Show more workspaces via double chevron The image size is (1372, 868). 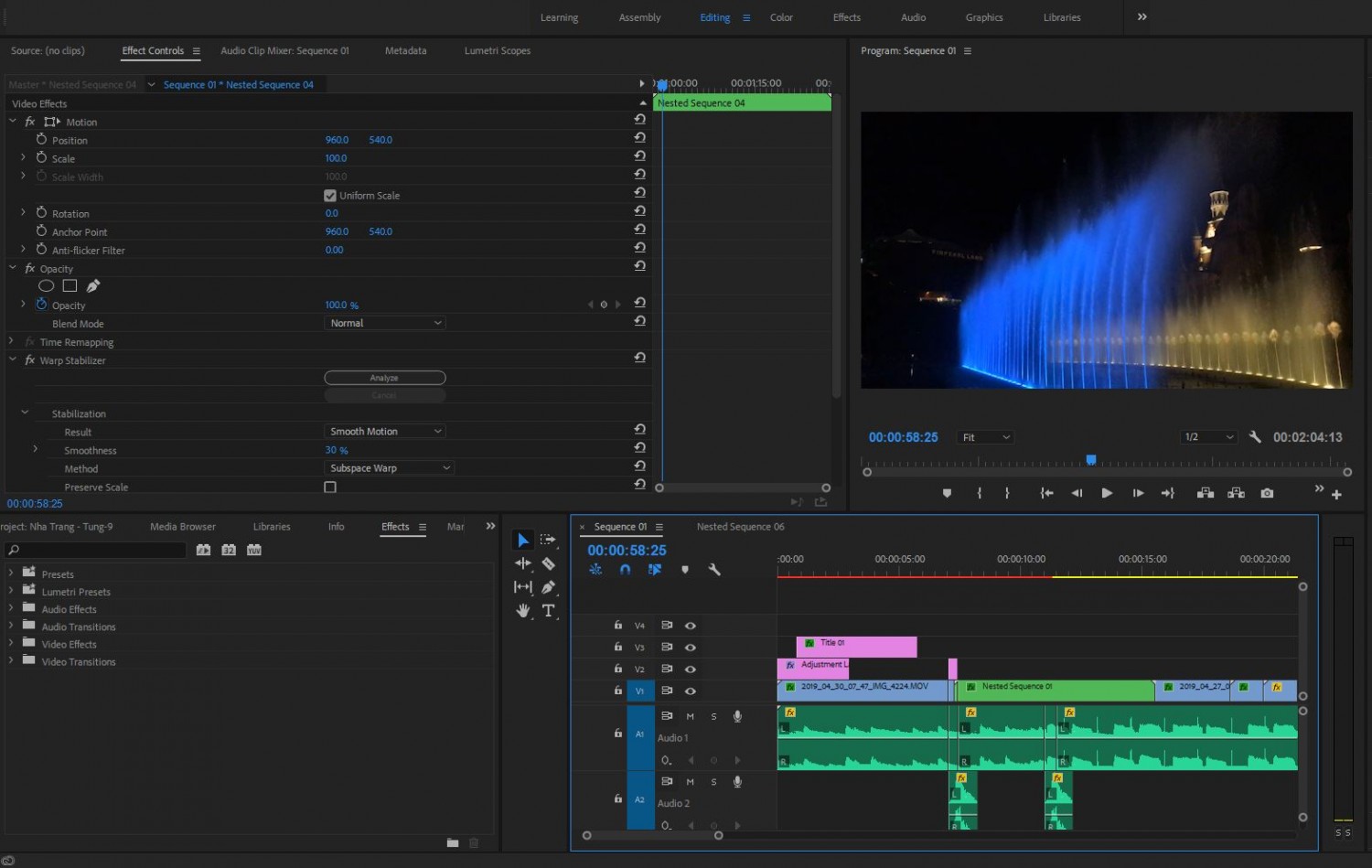1142,17
